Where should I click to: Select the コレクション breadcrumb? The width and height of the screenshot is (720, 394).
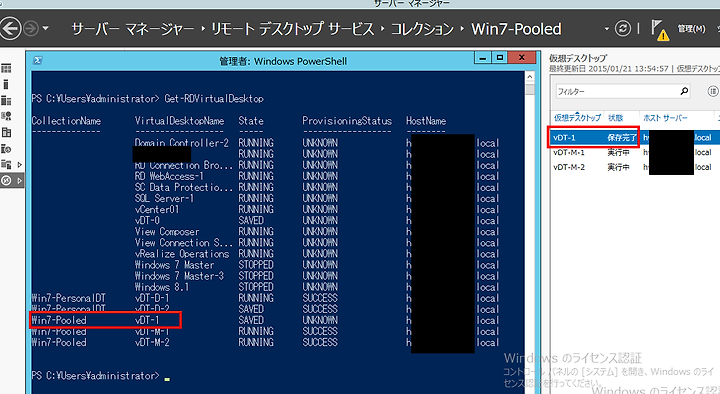coord(422,29)
